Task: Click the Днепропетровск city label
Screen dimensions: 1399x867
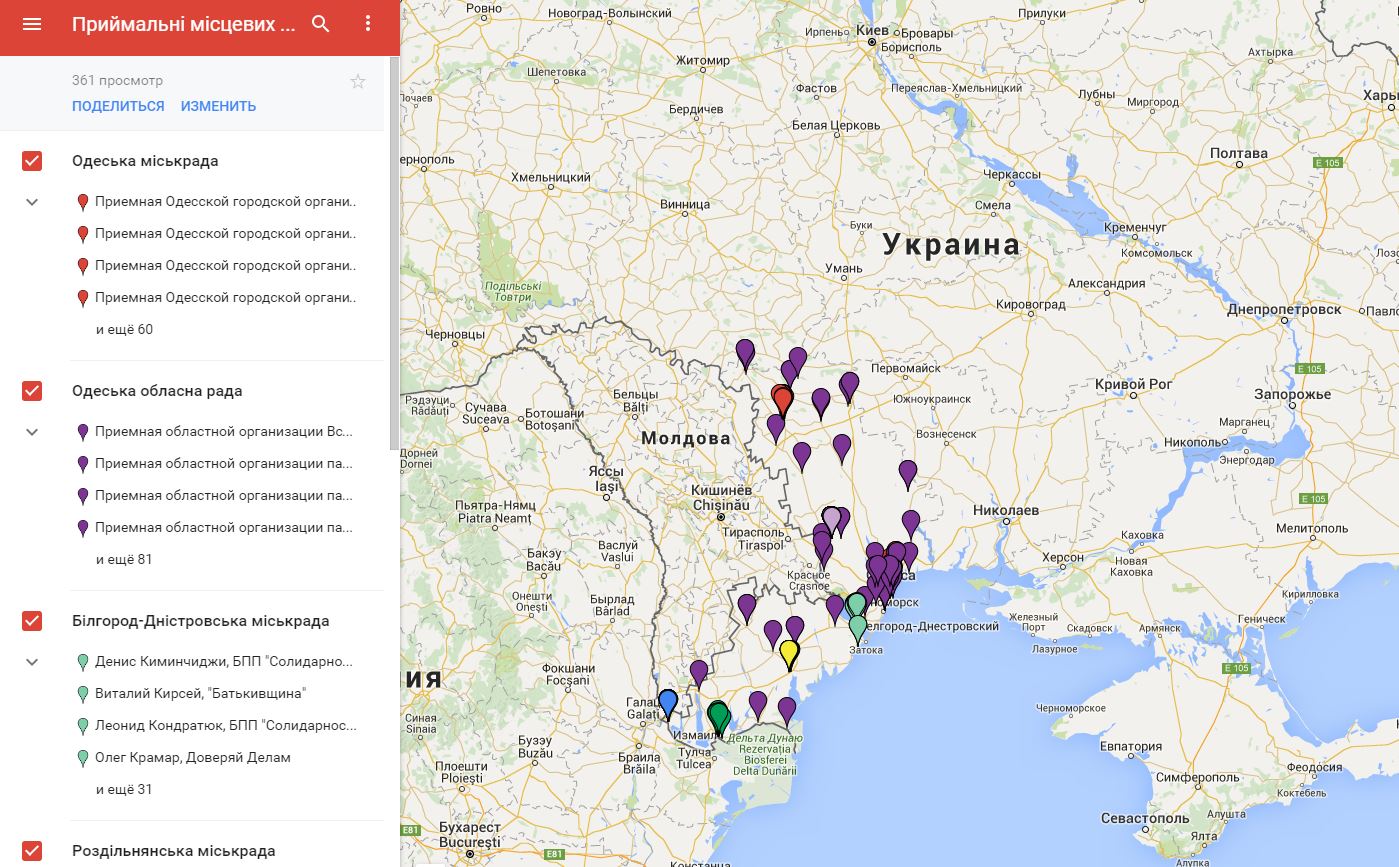Action: point(1284,310)
